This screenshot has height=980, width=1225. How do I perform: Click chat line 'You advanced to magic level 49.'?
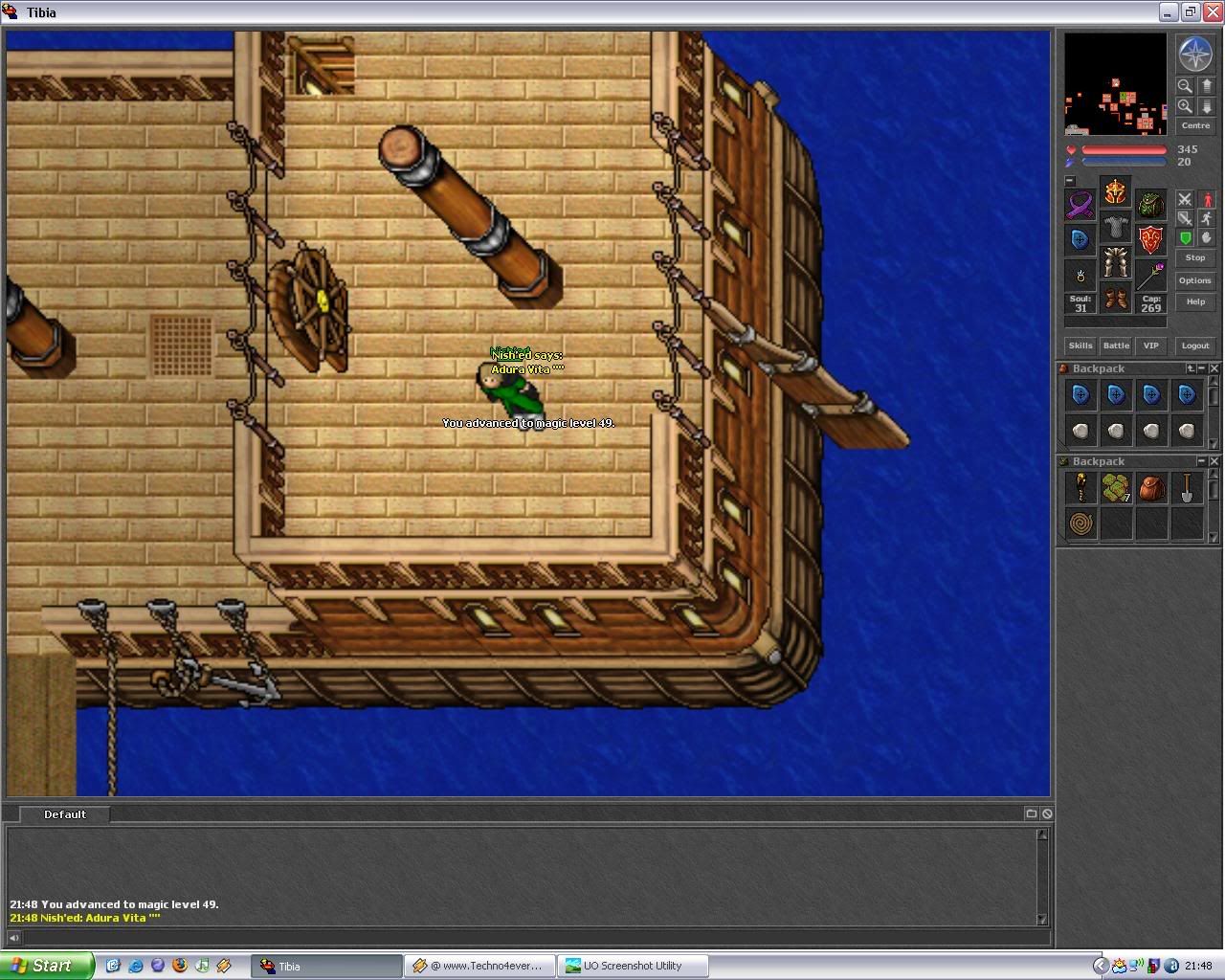[x=114, y=904]
